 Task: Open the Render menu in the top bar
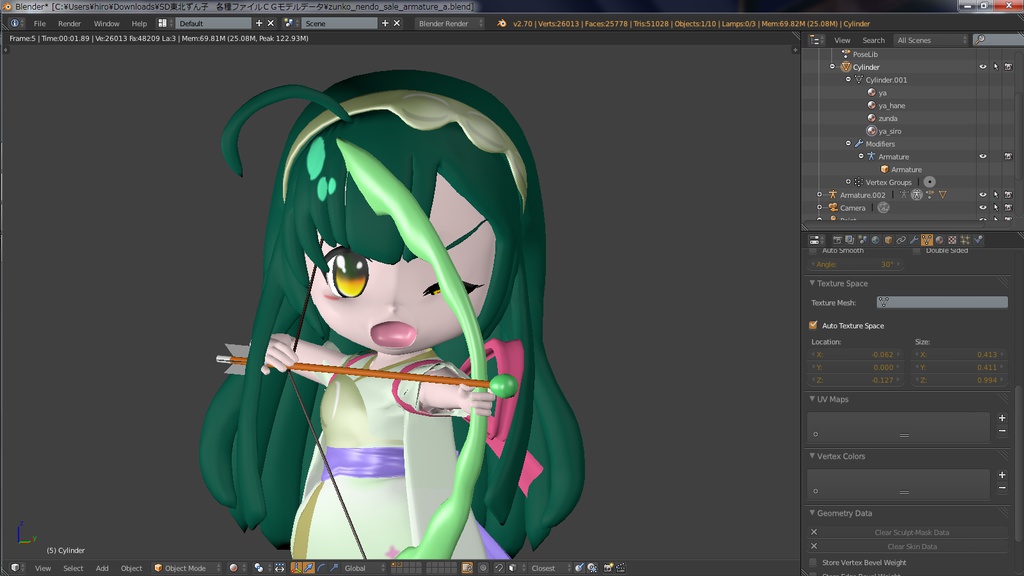click(x=69, y=23)
